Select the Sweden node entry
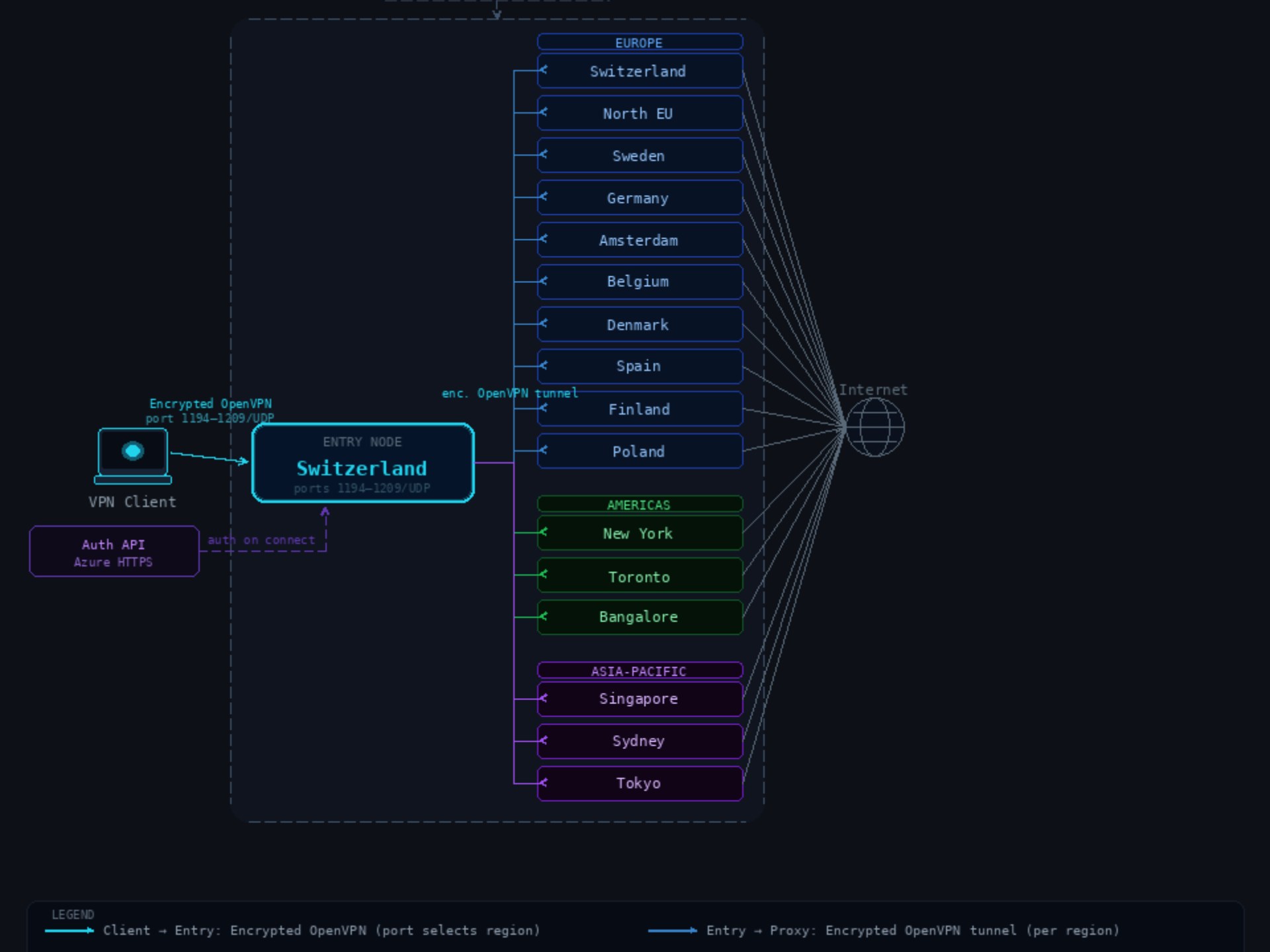 click(x=638, y=155)
